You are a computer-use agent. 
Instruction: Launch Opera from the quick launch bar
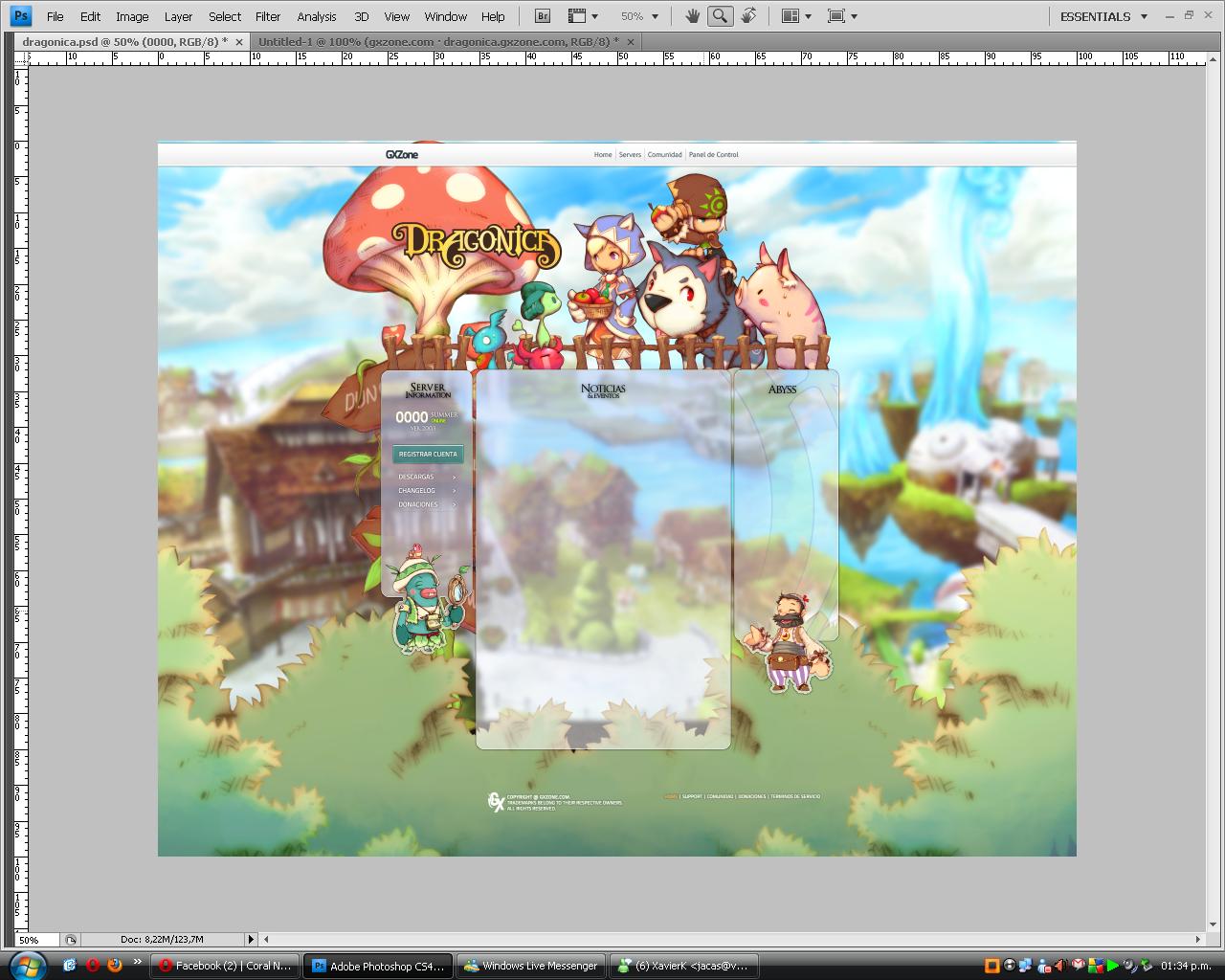pyautogui.click(x=92, y=965)
